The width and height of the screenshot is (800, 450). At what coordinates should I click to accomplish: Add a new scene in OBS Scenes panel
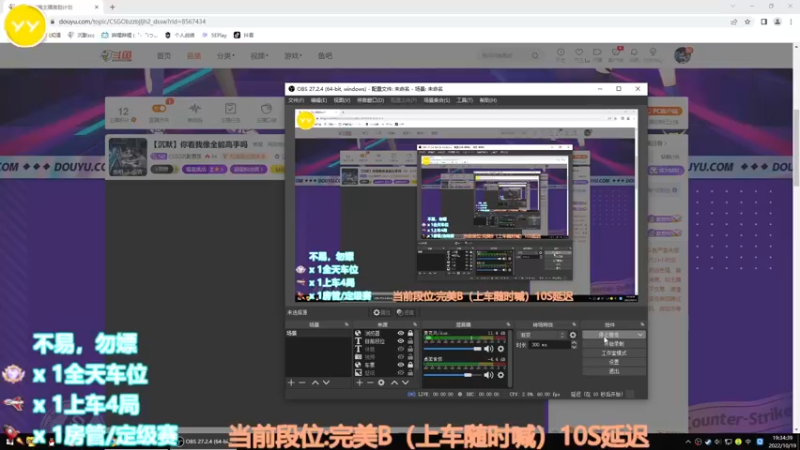coord(291,383)
